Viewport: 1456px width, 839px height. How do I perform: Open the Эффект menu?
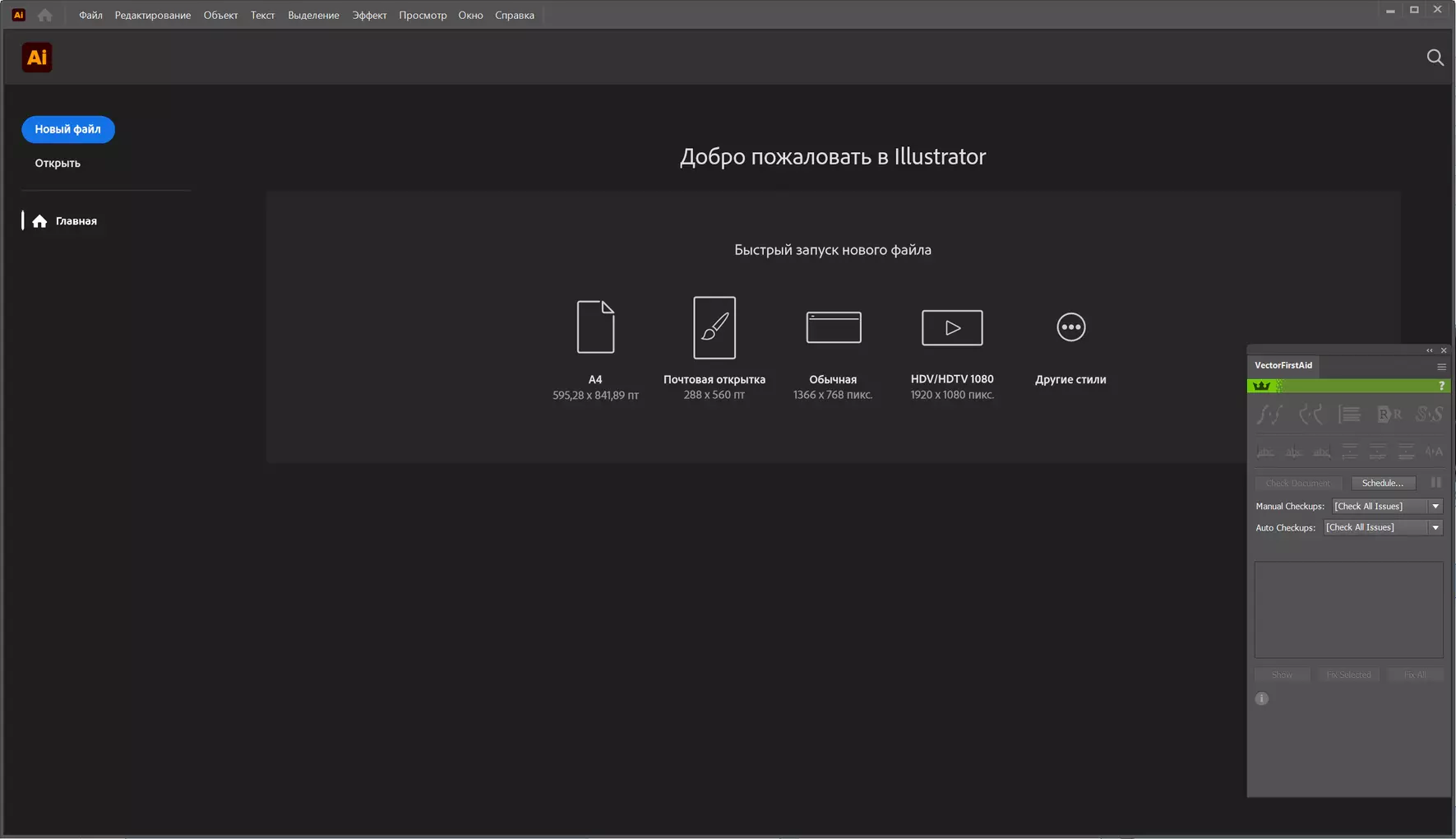[369, 15]
